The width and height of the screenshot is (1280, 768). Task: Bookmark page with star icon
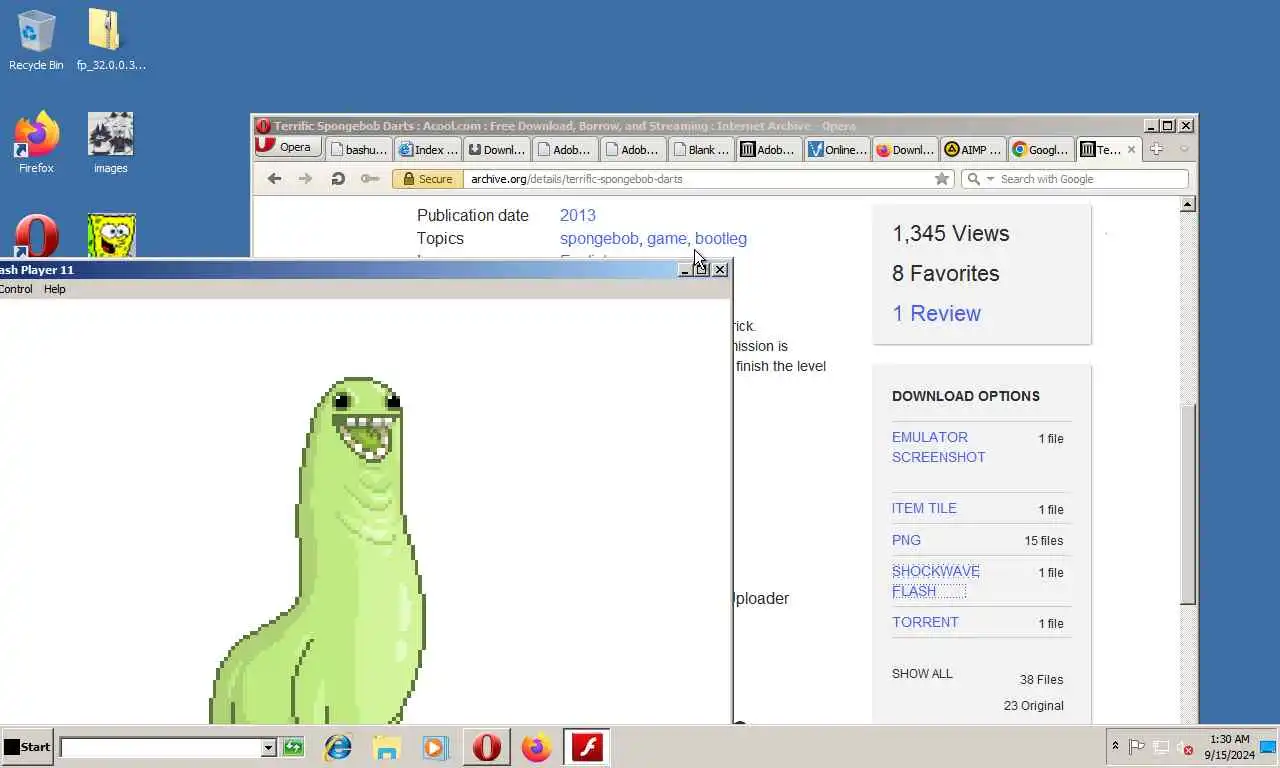[941, 179]
